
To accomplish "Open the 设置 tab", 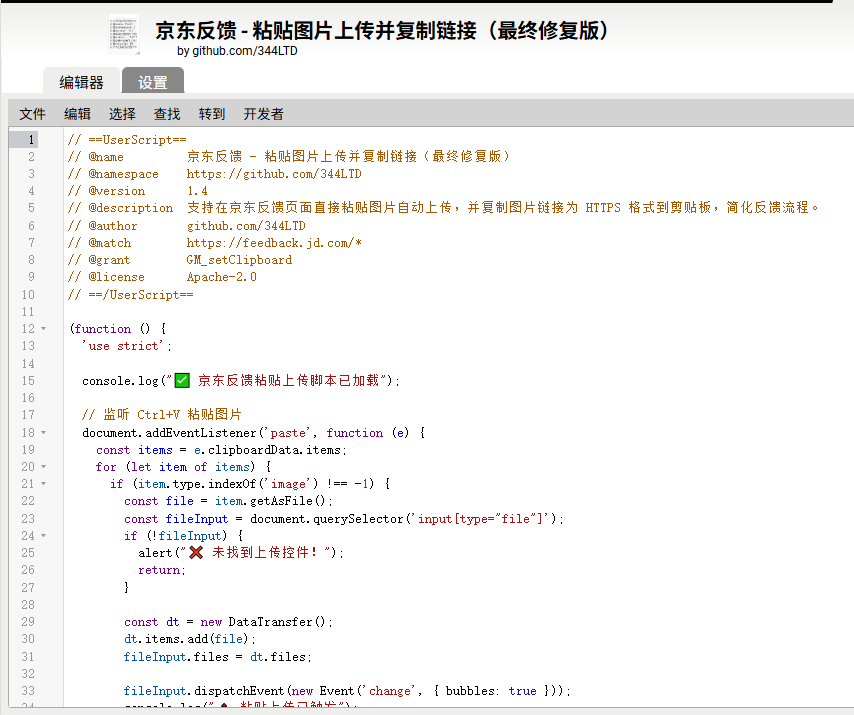I will tap(153, 82).
